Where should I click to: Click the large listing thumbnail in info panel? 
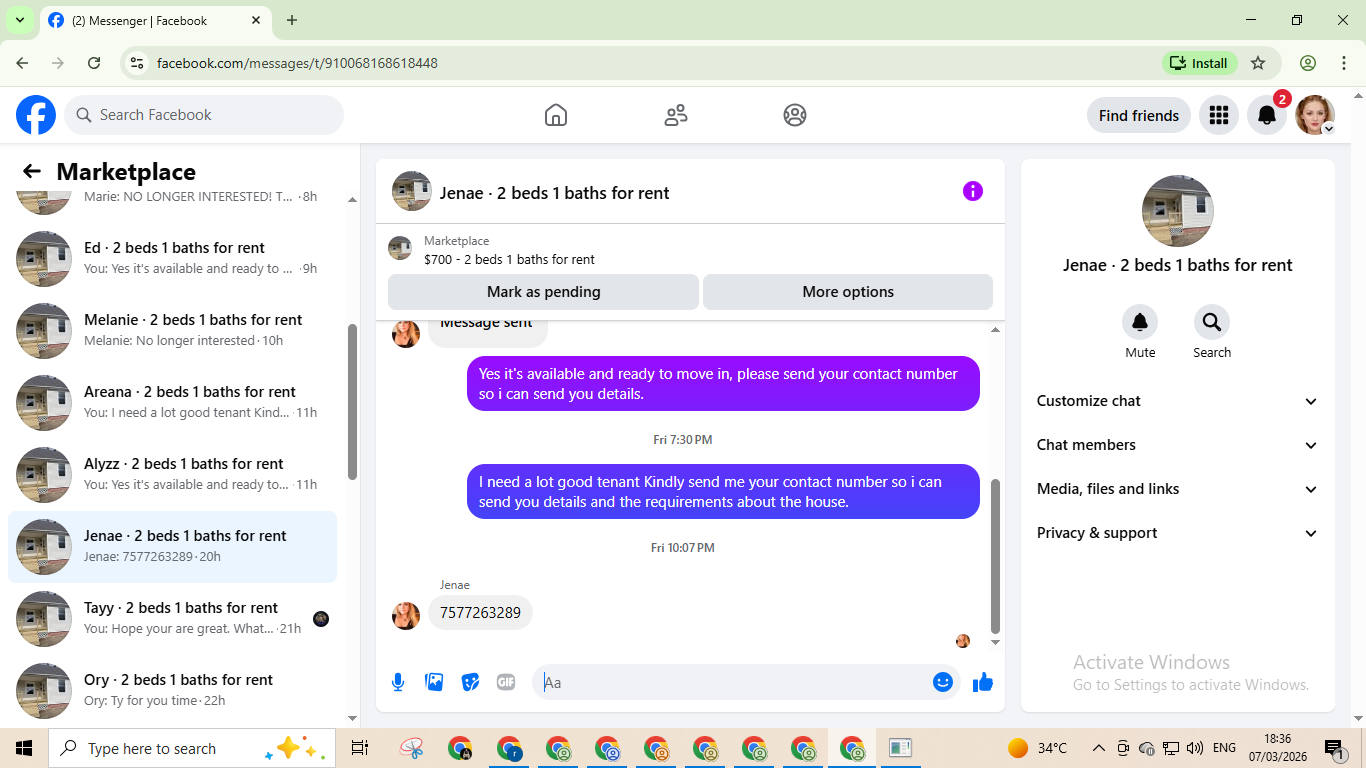click(x=1178, y=211)
